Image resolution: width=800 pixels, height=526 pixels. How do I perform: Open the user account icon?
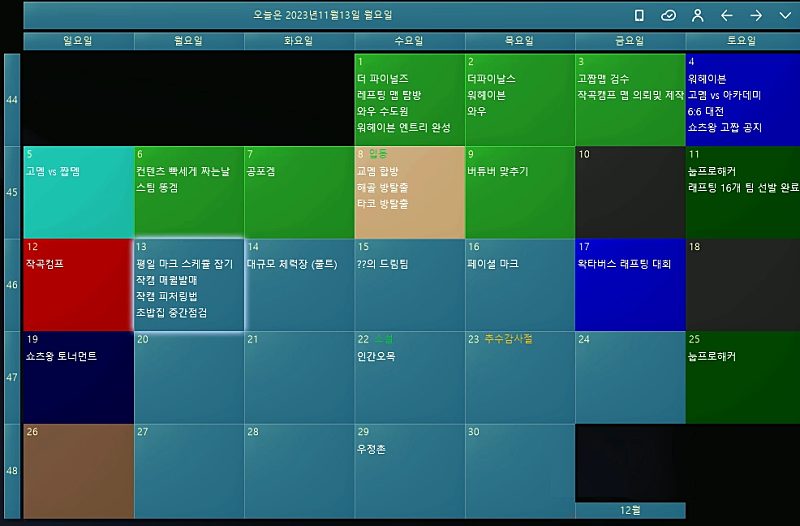697,16
